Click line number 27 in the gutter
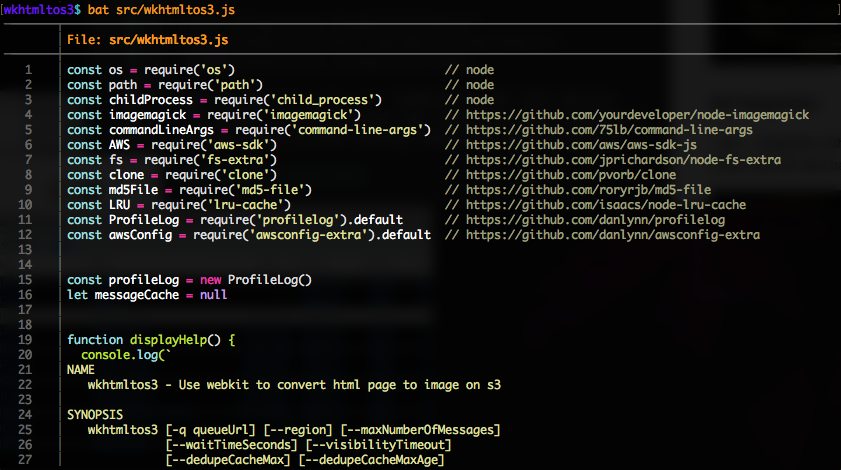841x470 pixels. pos(25,460)
